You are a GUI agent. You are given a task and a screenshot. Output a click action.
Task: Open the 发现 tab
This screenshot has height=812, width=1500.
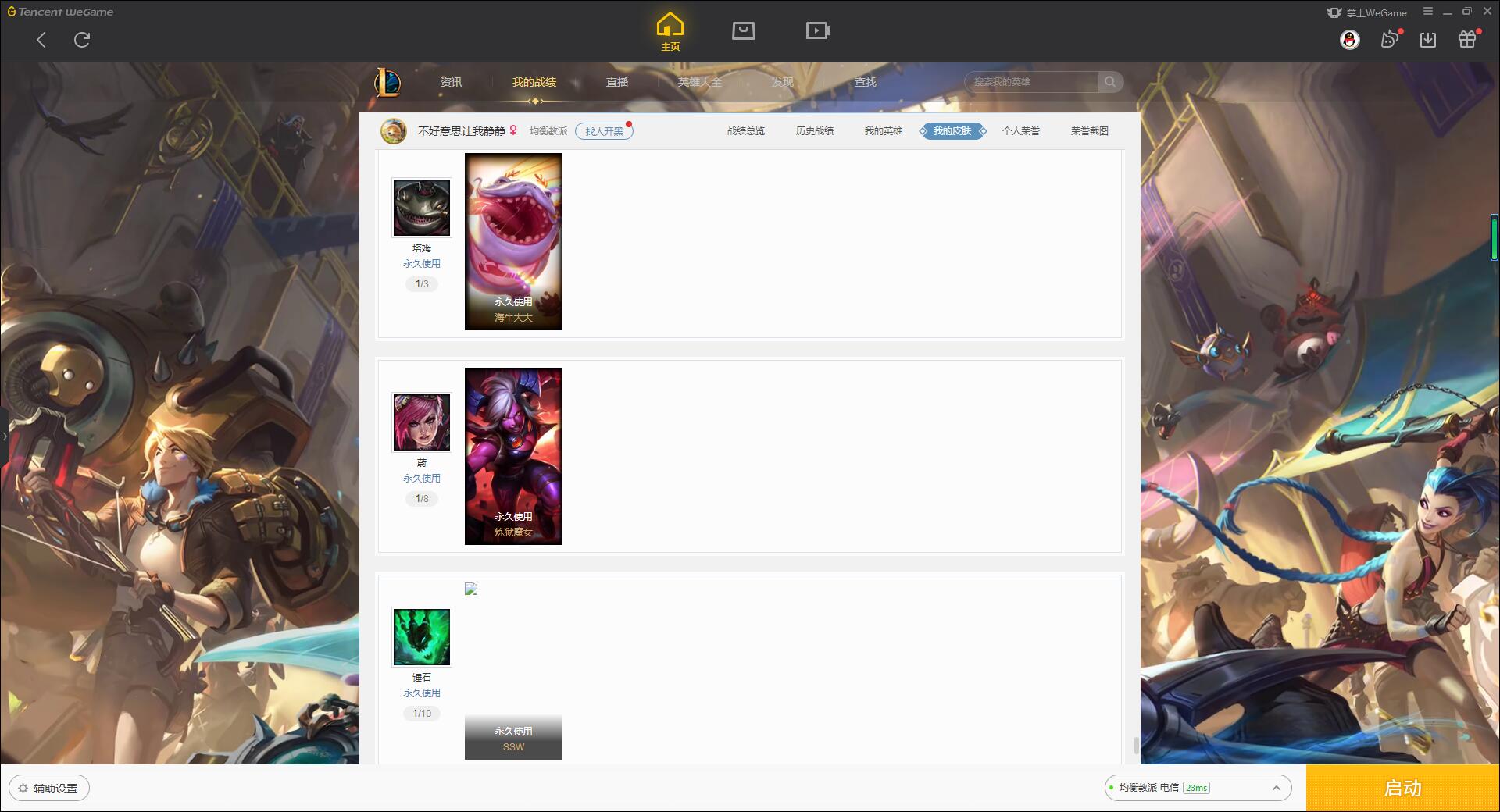783,82
